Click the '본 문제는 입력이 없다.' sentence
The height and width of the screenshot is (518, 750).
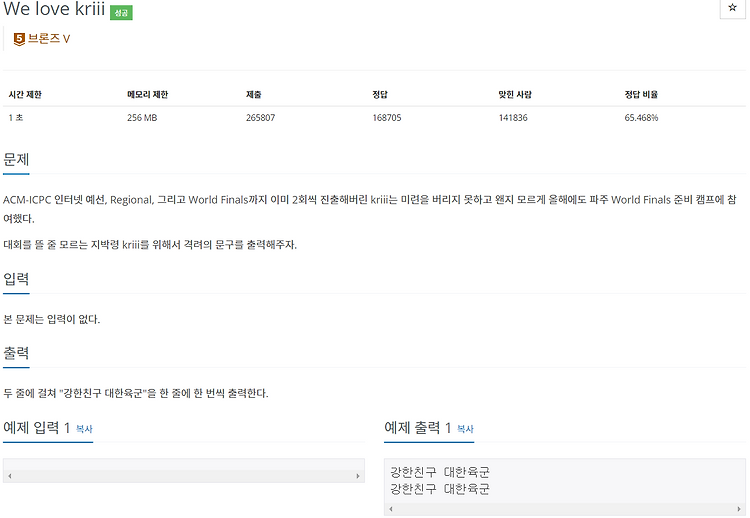click(x=52, y=319)
